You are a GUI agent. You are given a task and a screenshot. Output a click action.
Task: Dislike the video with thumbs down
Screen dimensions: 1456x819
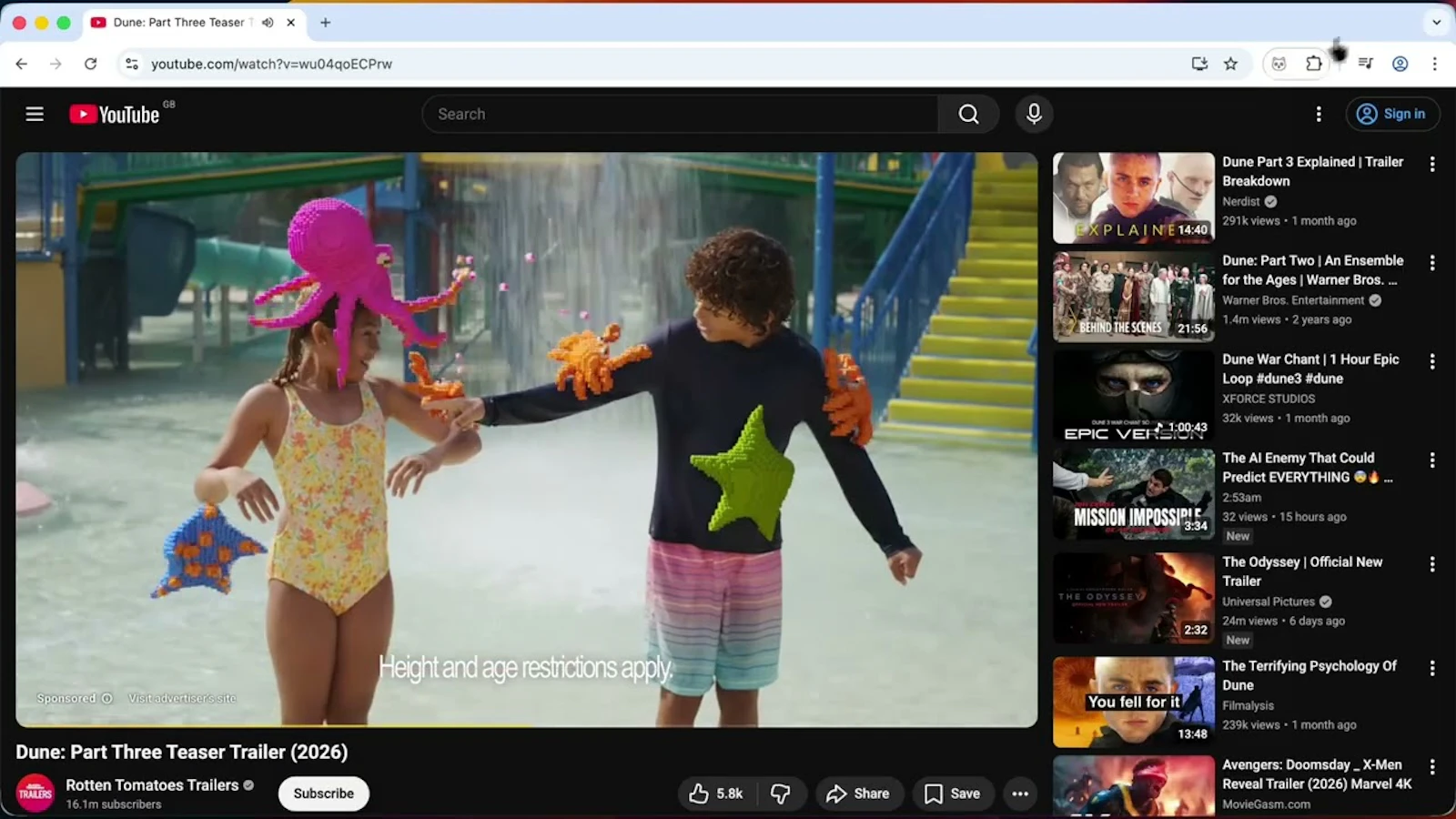(x=781, y=794)
